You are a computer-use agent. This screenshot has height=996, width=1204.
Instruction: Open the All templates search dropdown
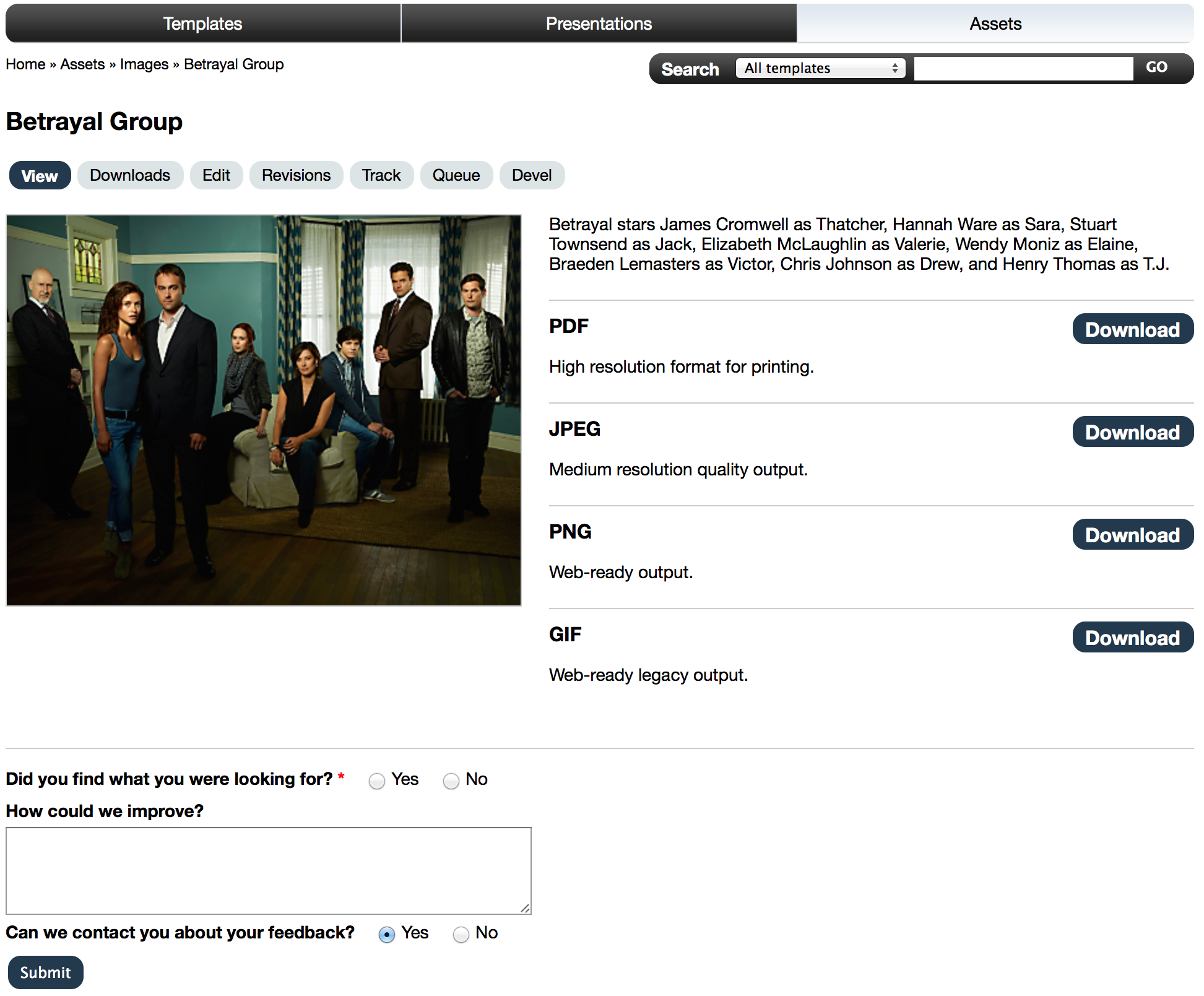820,68
